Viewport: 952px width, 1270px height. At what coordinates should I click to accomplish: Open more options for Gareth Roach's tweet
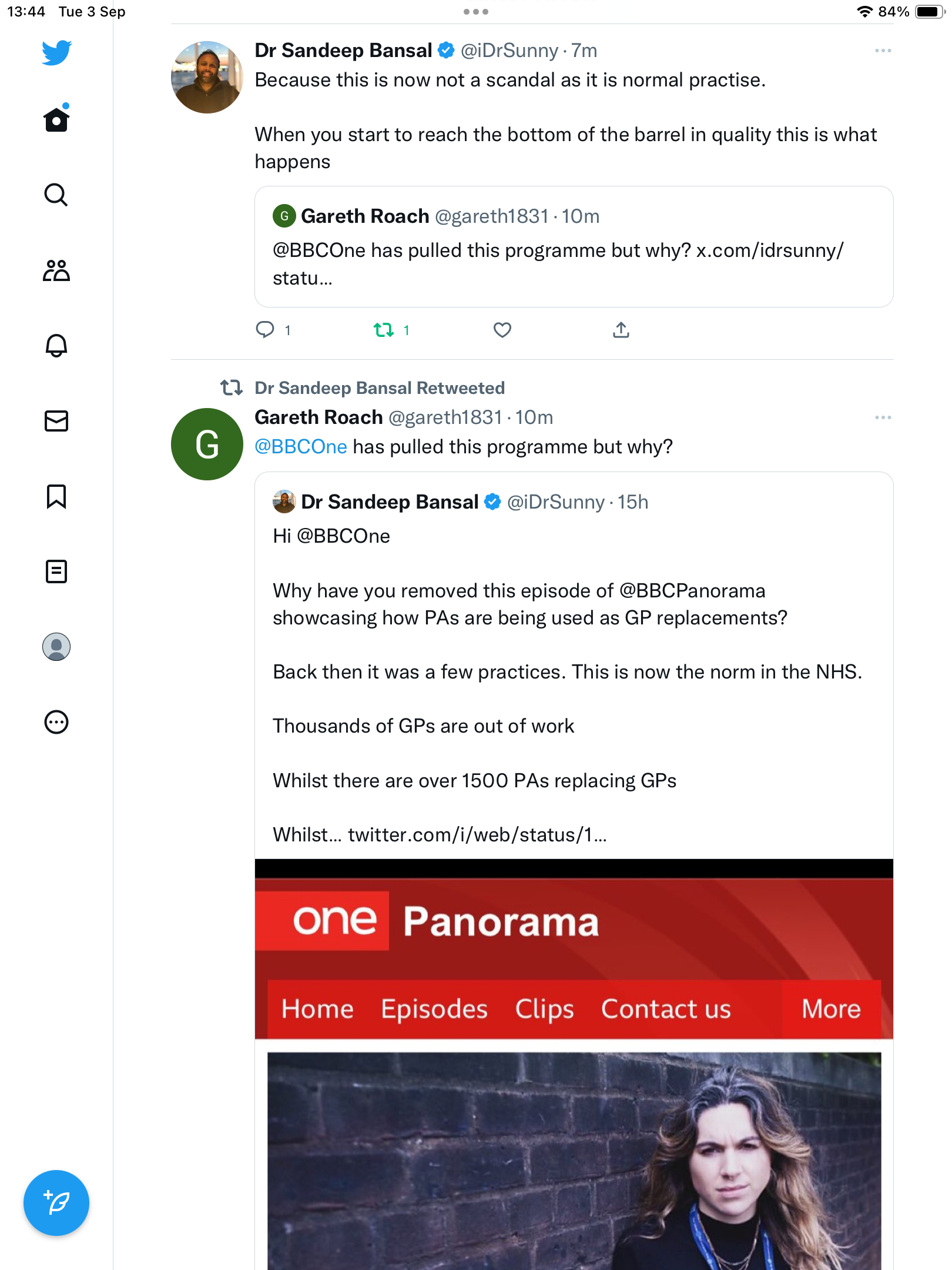[x=883, y=417]
